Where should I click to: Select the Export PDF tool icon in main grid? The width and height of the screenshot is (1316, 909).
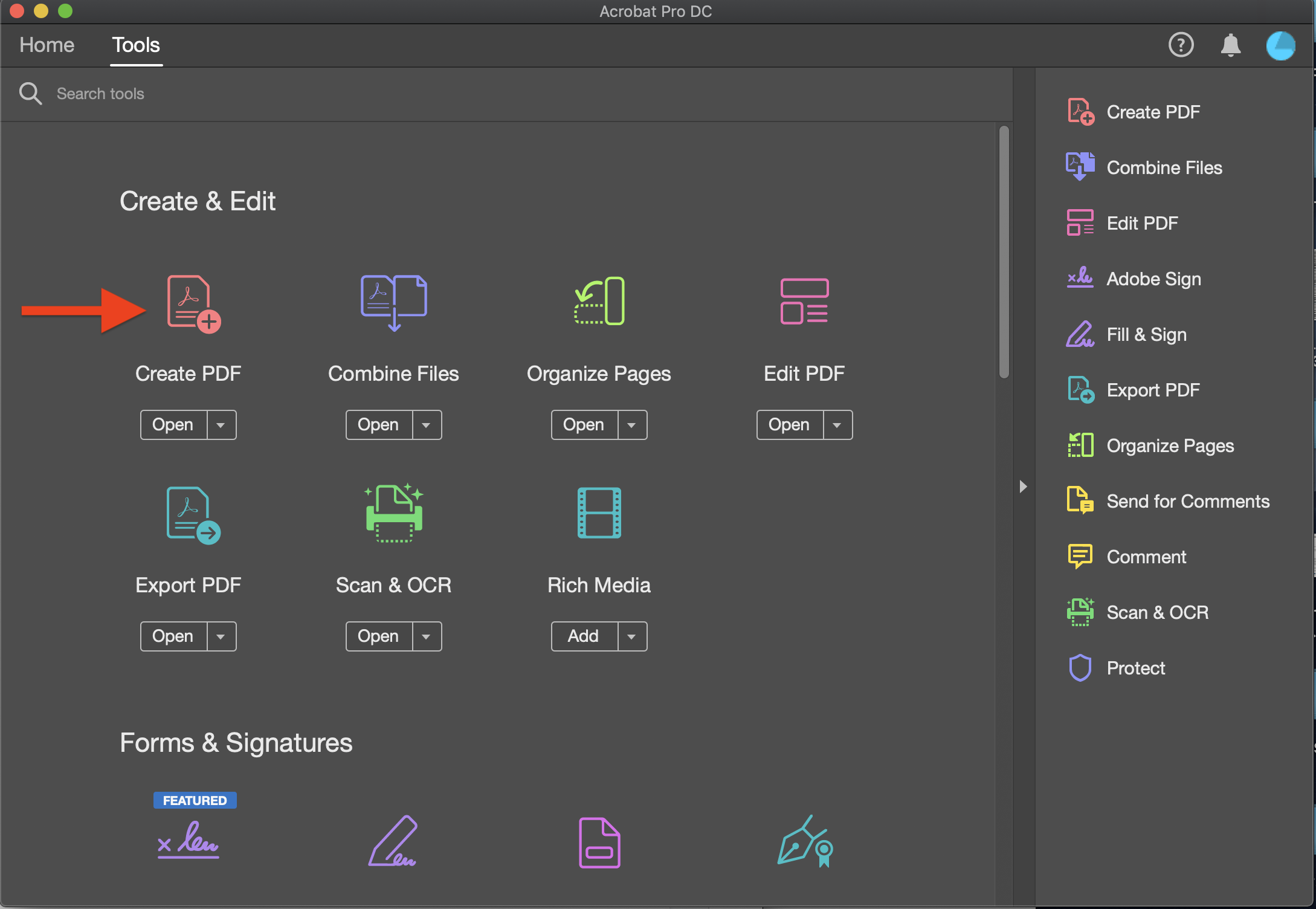click(x=193, y=515)
